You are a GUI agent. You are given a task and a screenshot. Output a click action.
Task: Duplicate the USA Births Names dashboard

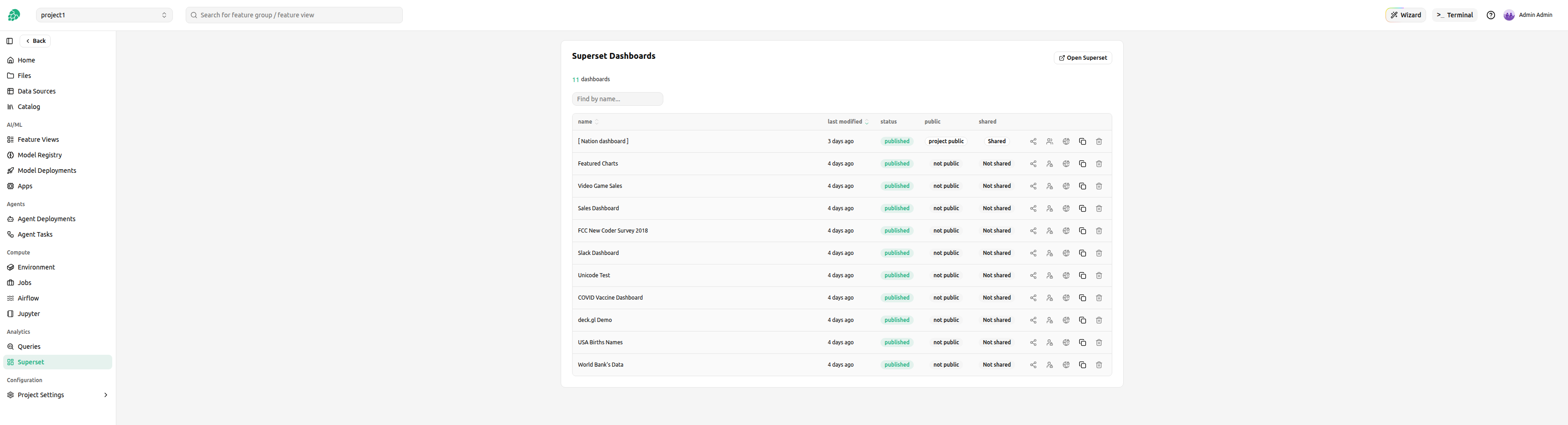coord(1082,343)
